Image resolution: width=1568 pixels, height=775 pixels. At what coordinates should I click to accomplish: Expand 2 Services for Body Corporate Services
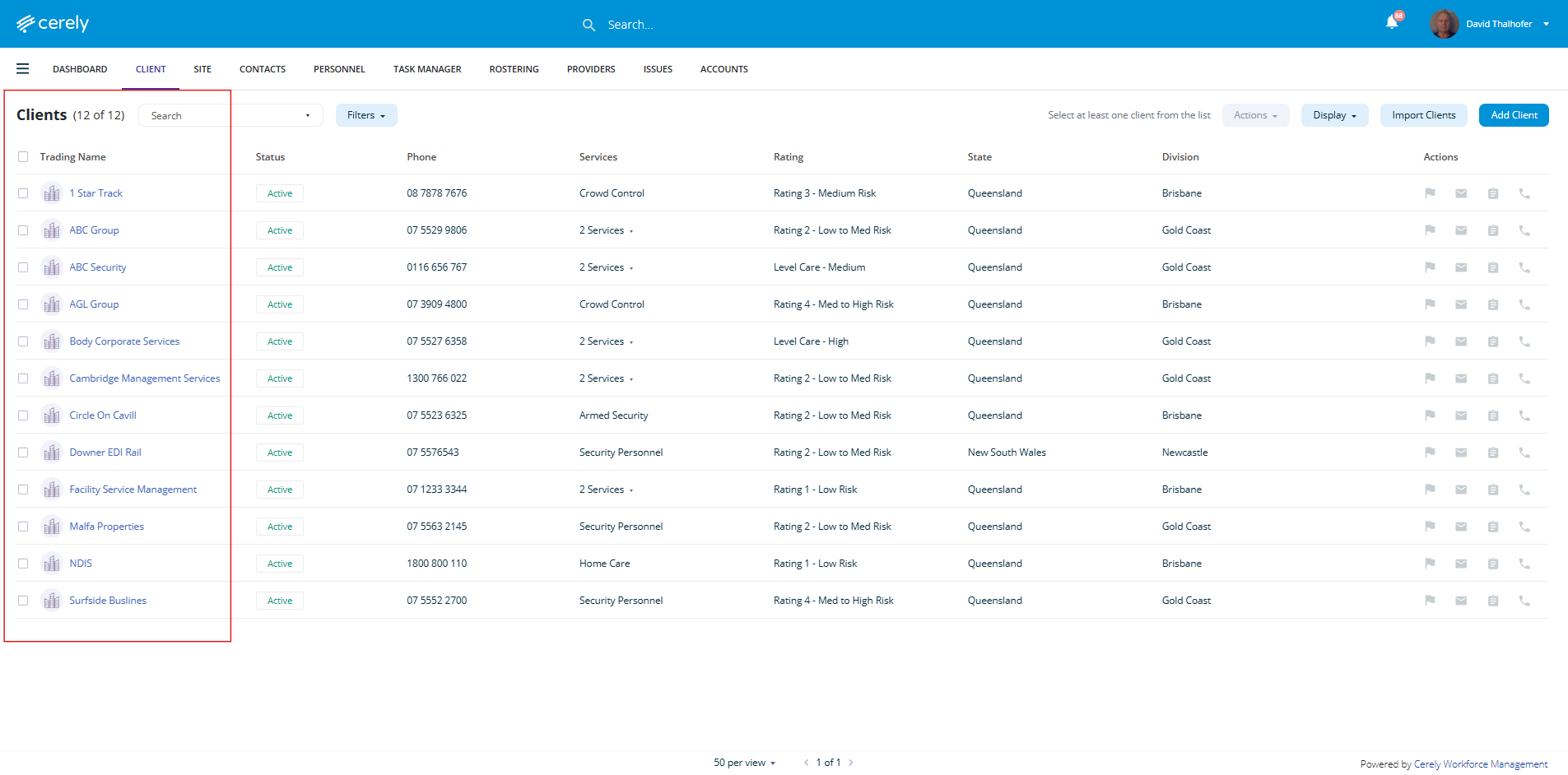(x=606, y=341)
